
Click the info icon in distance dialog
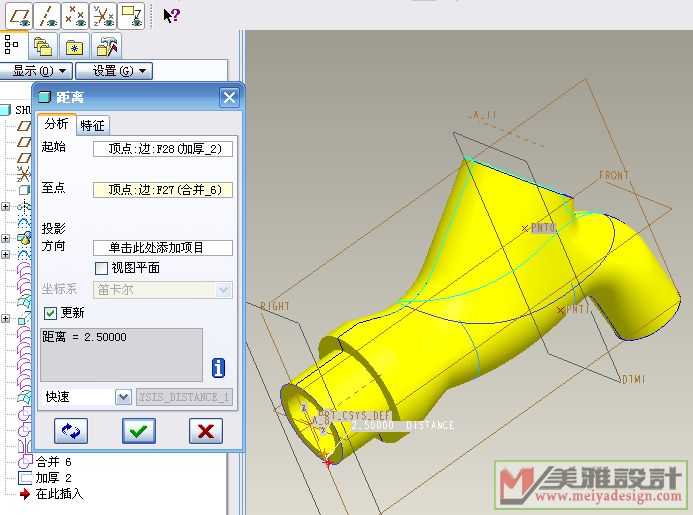[219, 368]
